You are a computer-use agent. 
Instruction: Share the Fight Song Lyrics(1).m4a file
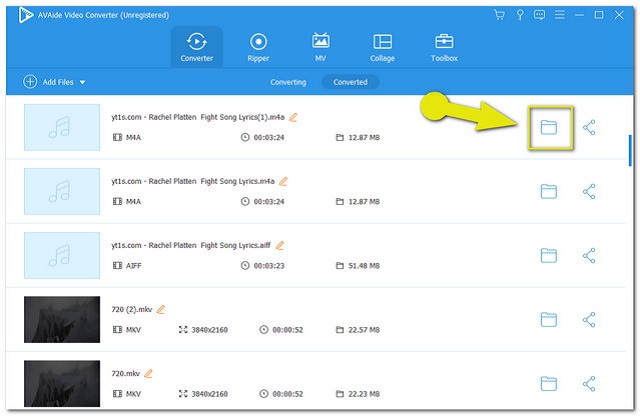(589, 127)
